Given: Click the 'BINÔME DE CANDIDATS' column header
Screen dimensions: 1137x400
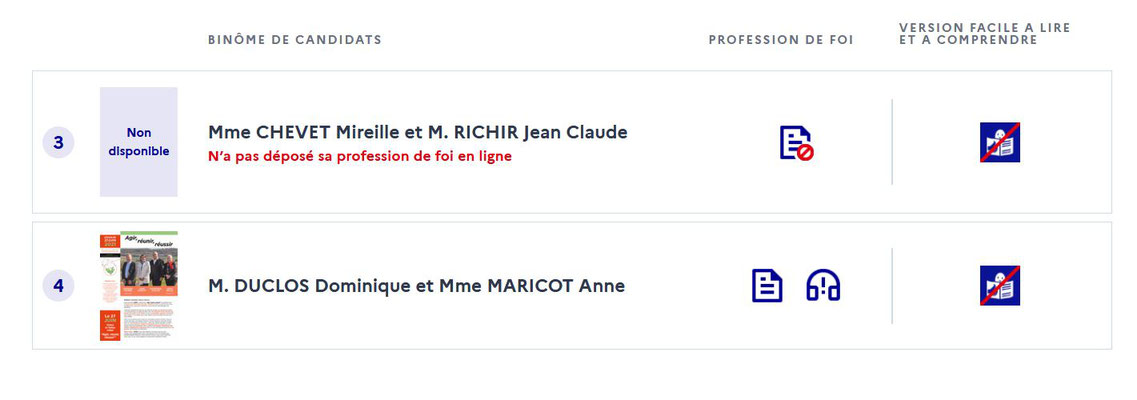Looking at the screenshot, I should (294, 40).
